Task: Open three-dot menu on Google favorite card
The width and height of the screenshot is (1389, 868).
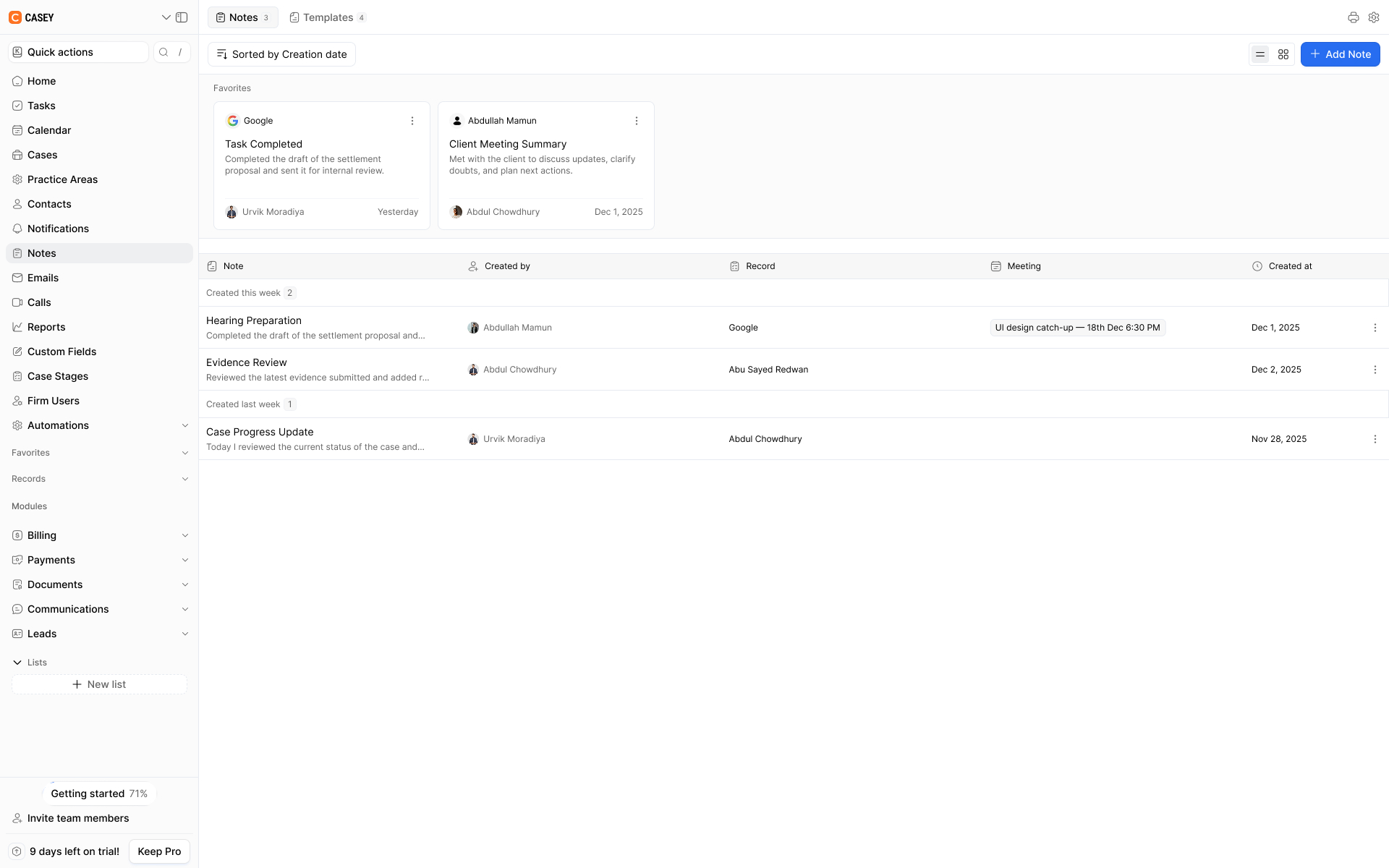Action: click(x=412, y=121)
